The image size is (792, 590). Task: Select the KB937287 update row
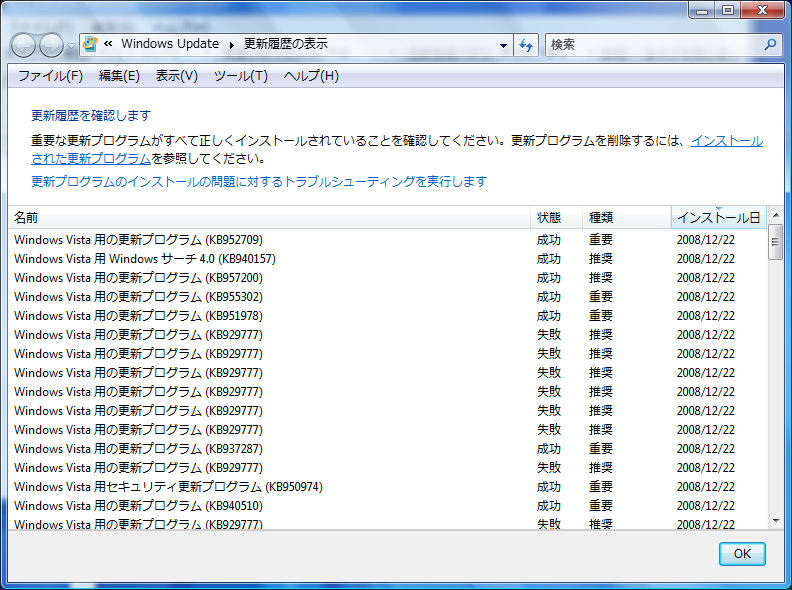coord(388,449)
